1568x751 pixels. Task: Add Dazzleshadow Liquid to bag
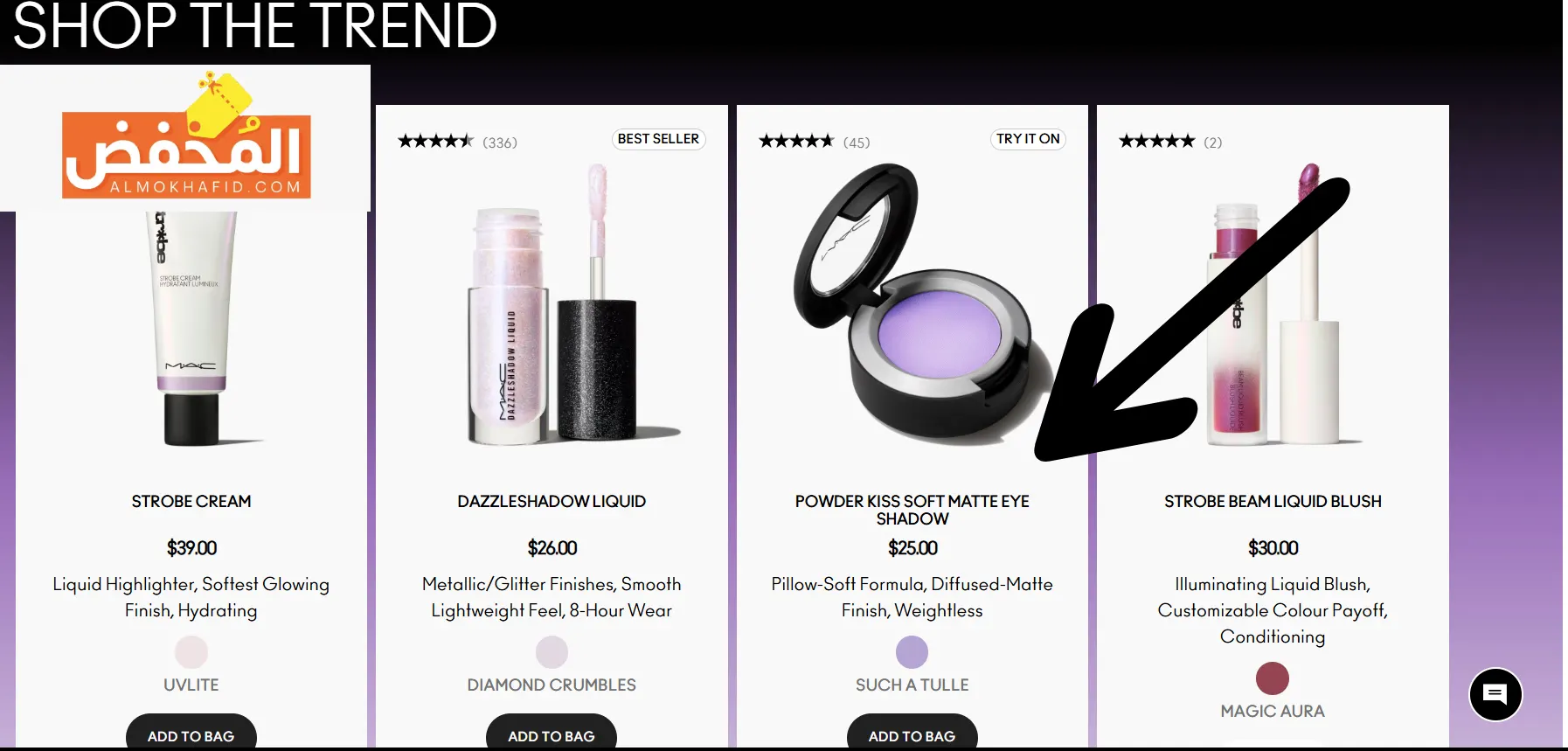552,733
